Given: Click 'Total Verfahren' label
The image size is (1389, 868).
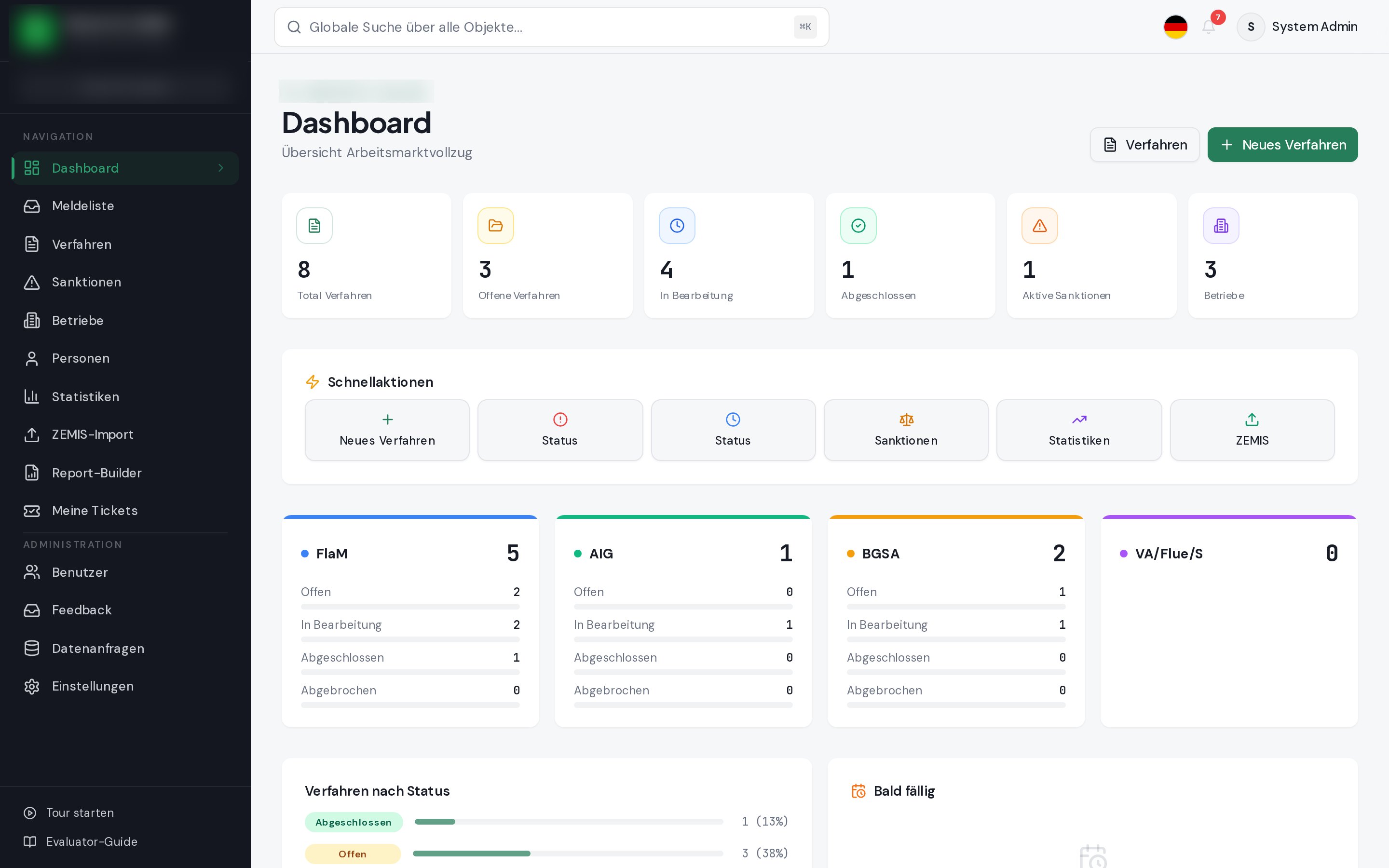Looking at the screenshot, I should tap(335, 295).
